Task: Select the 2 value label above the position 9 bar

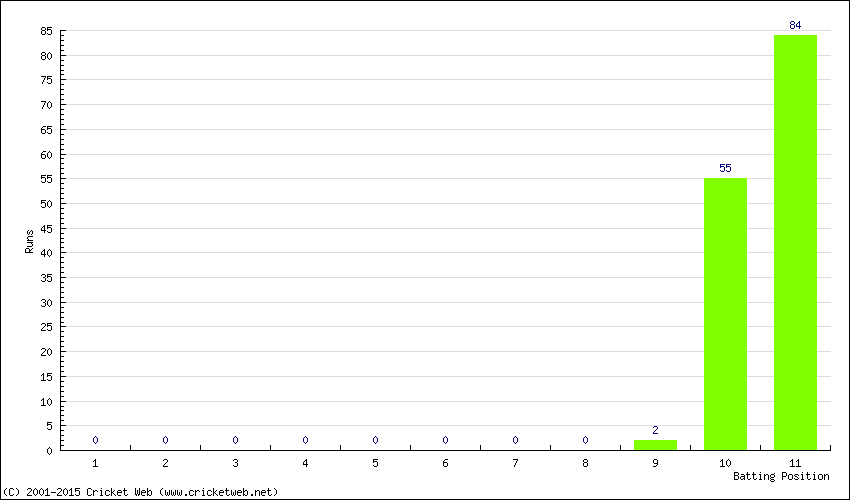Action: [x=655, y=430]
